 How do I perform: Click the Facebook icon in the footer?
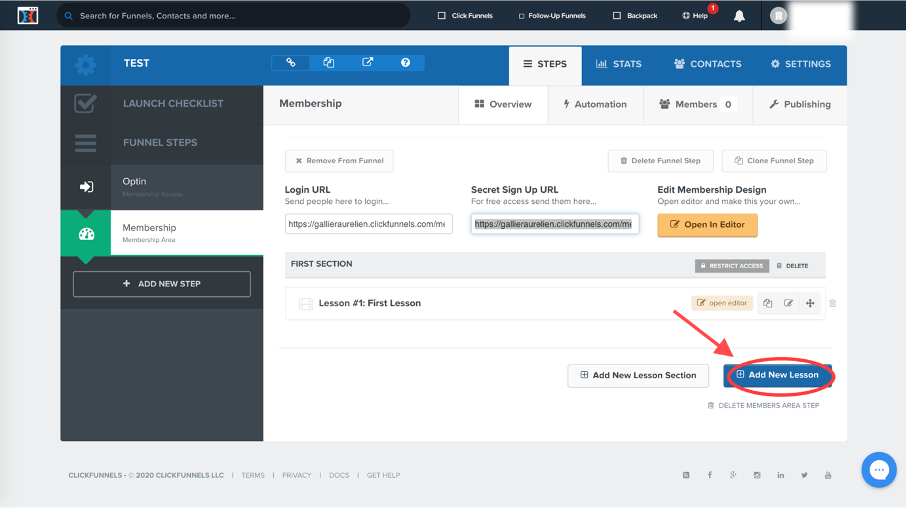coord(710,475)
